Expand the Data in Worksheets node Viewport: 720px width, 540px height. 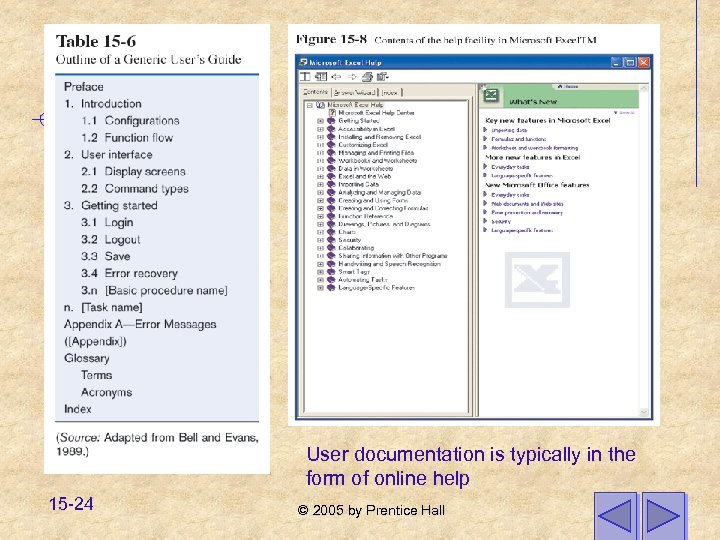321,169
